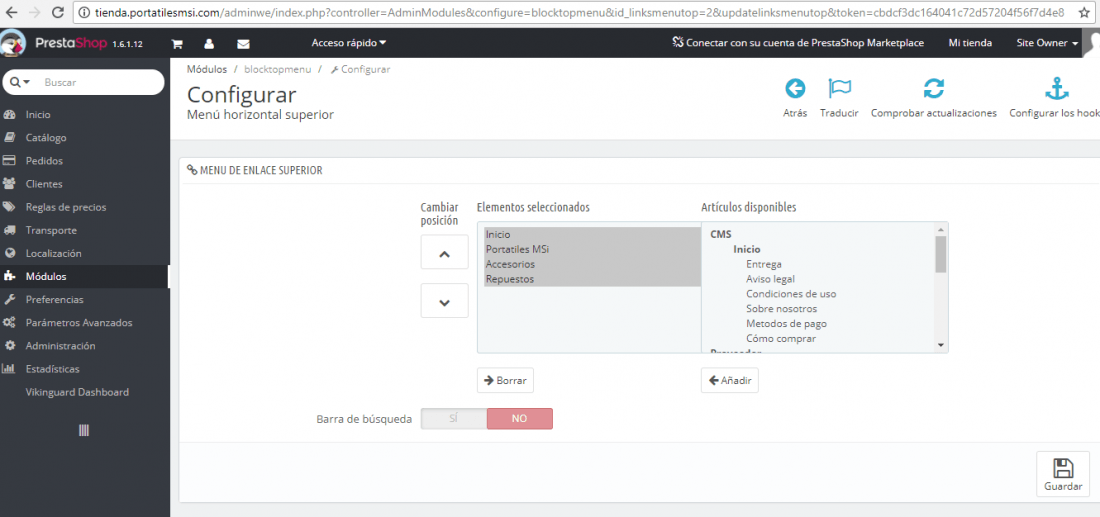Select Metodos de pago in available items
Image resolution: width=1100 pixels, height=517 pixels.
pos(786,323)
